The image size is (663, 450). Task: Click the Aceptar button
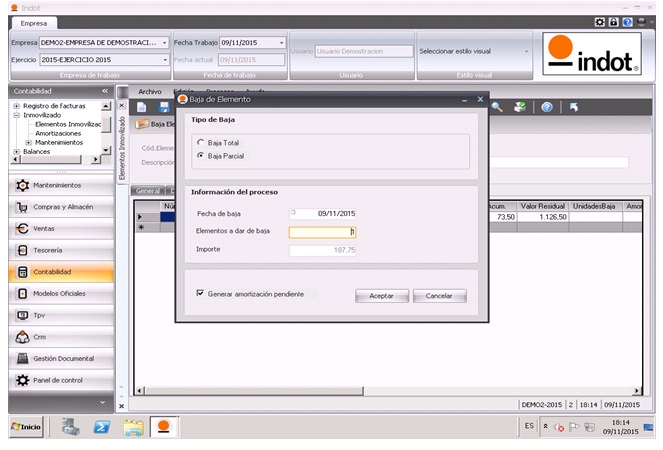tap(381, 296)
